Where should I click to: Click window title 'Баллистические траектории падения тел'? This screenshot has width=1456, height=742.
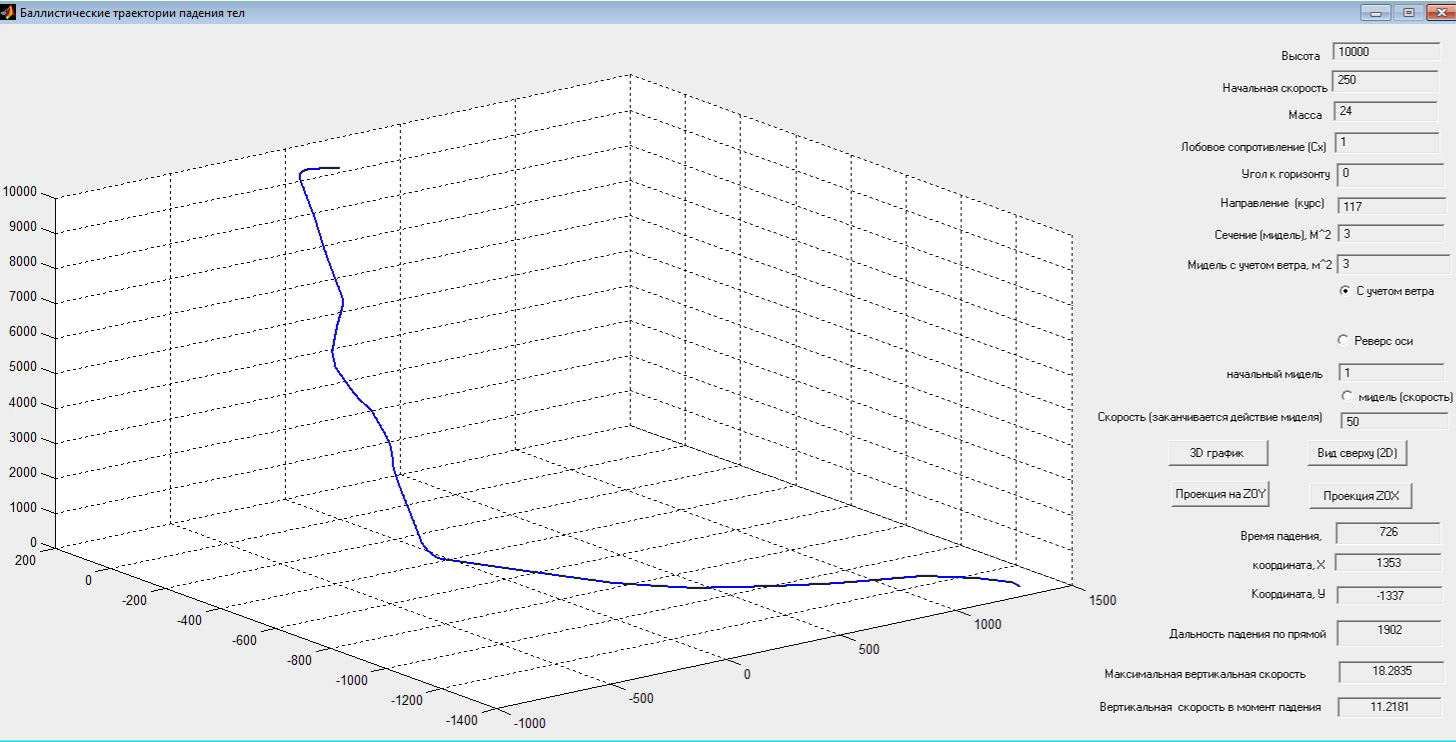tap(132, 13)
